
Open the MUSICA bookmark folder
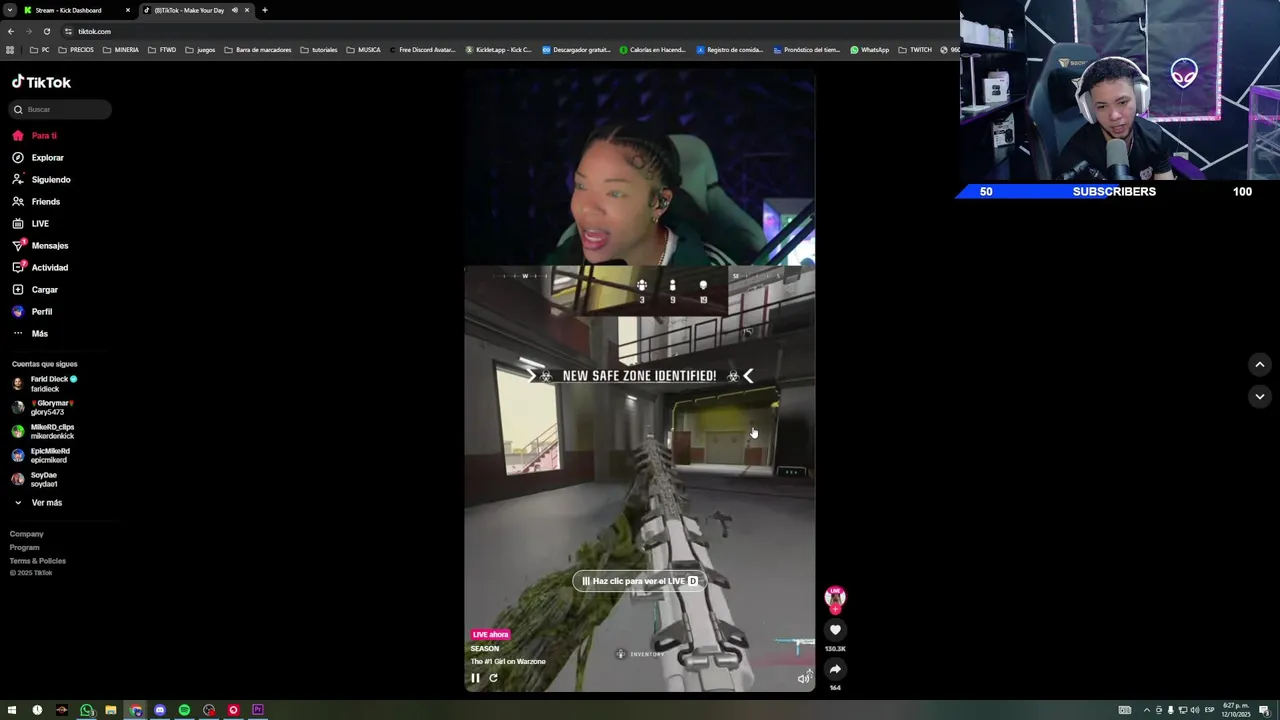[364, 49]
